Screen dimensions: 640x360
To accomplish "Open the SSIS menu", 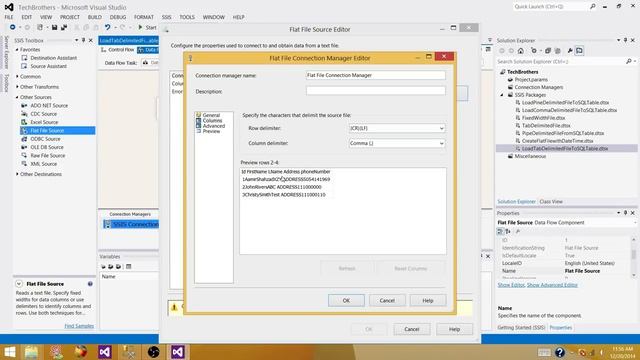I will 167,17.
